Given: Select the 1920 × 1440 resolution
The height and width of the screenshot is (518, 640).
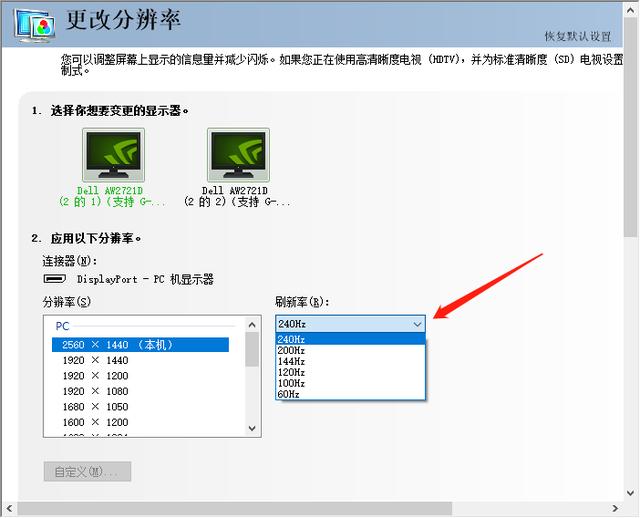Looking at the screenshot, I should coord(140,360).
